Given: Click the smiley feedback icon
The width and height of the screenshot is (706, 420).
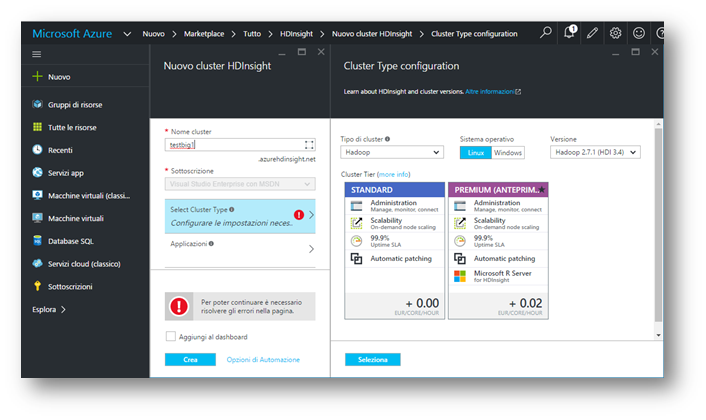Looking at the screenshot, I should (x=638, y=33).
